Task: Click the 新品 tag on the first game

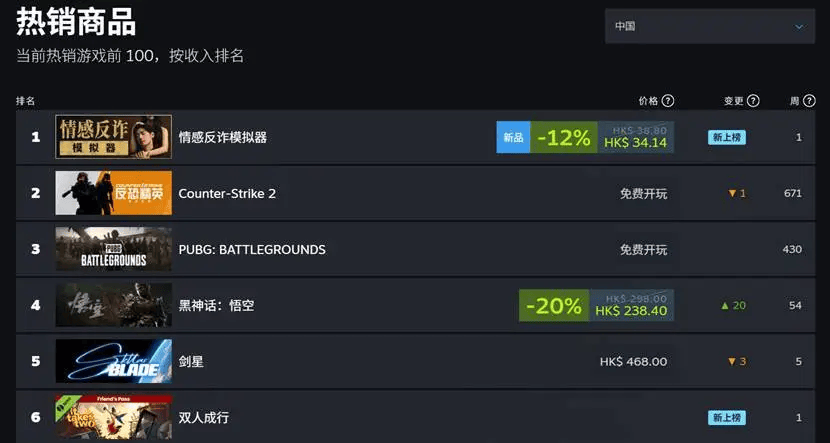Action: pyautogui.click(x=513, y=138)
